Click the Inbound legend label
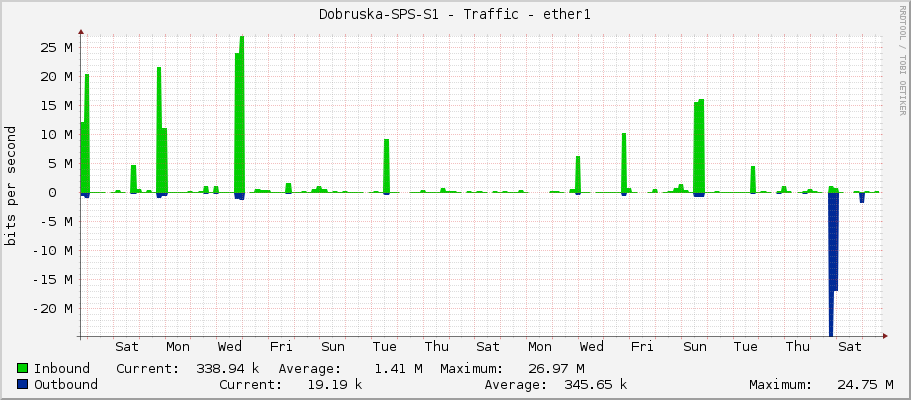 (62, 368)
